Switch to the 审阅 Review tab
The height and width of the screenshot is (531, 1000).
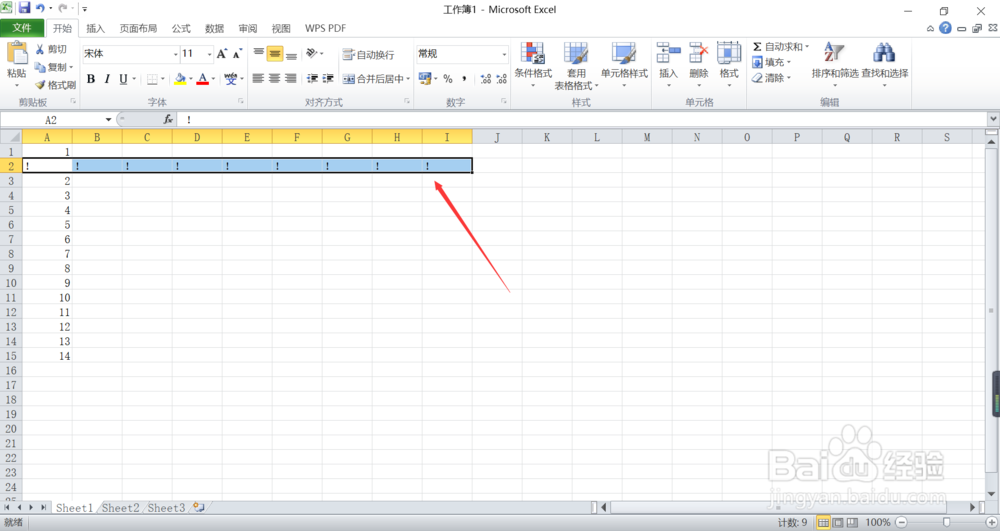[x=247, y=28]
